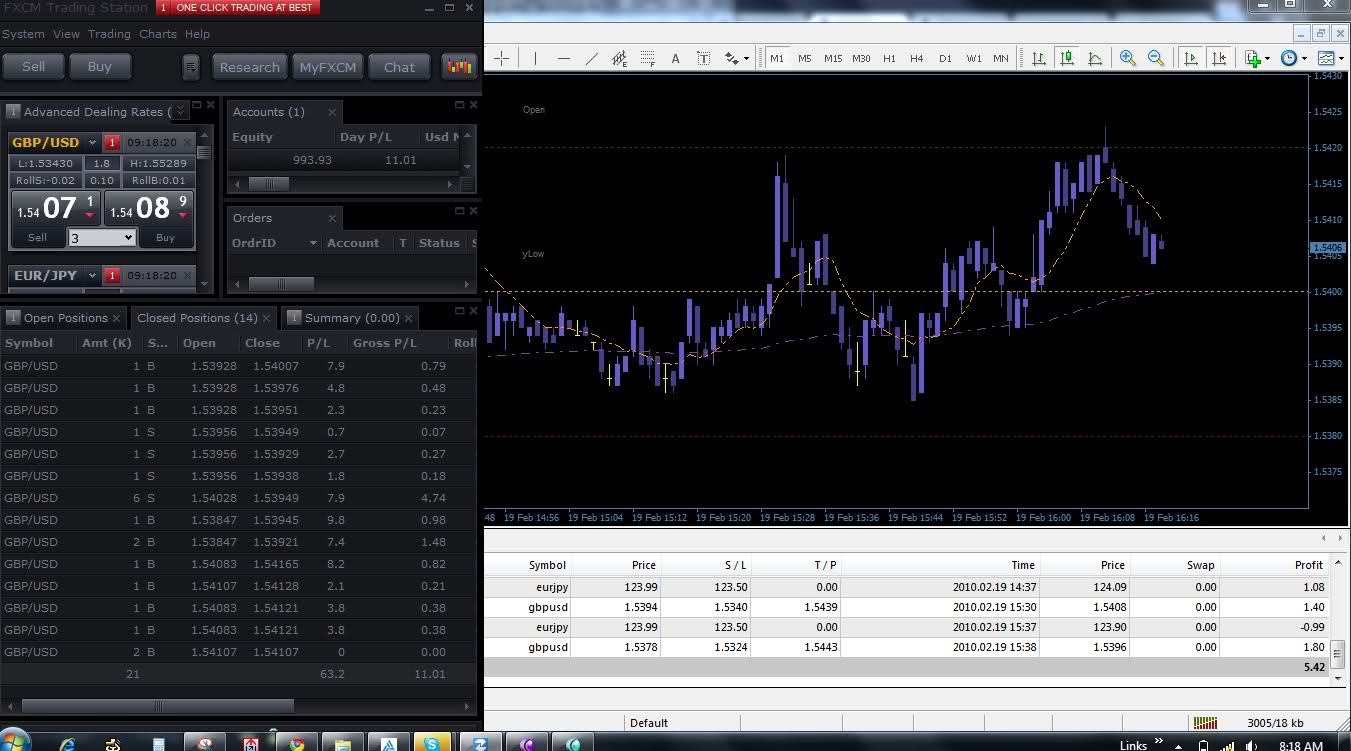Select the trendline drawing tool

click(591, 59)
